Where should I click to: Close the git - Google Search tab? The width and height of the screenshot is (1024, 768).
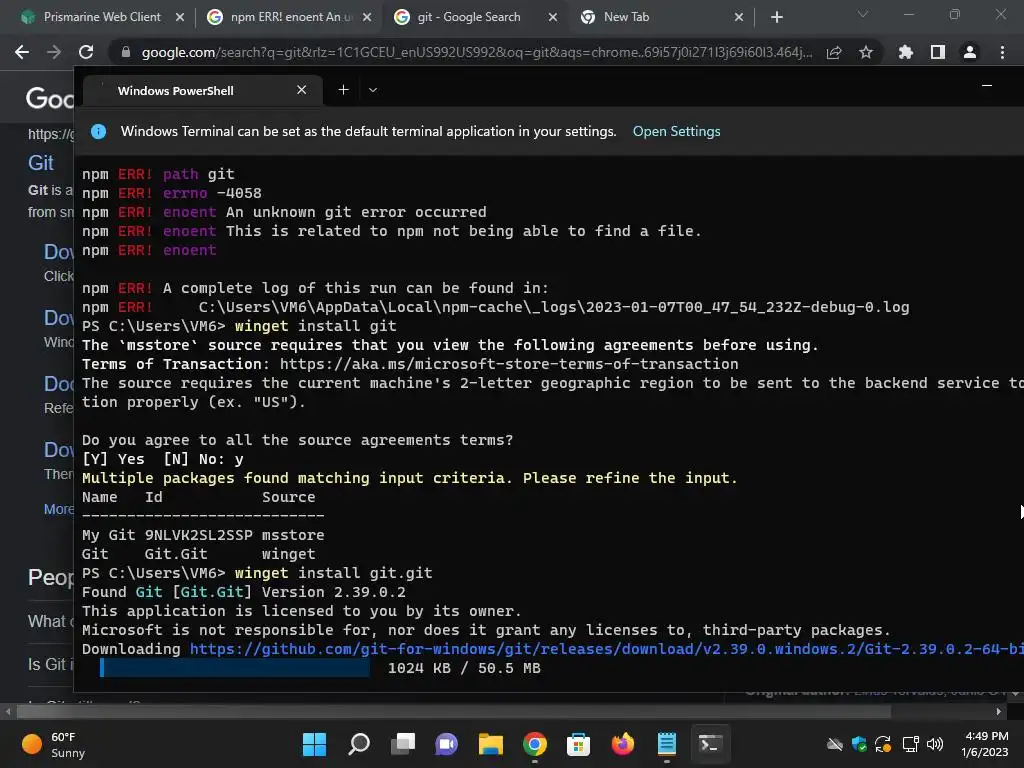553,17
